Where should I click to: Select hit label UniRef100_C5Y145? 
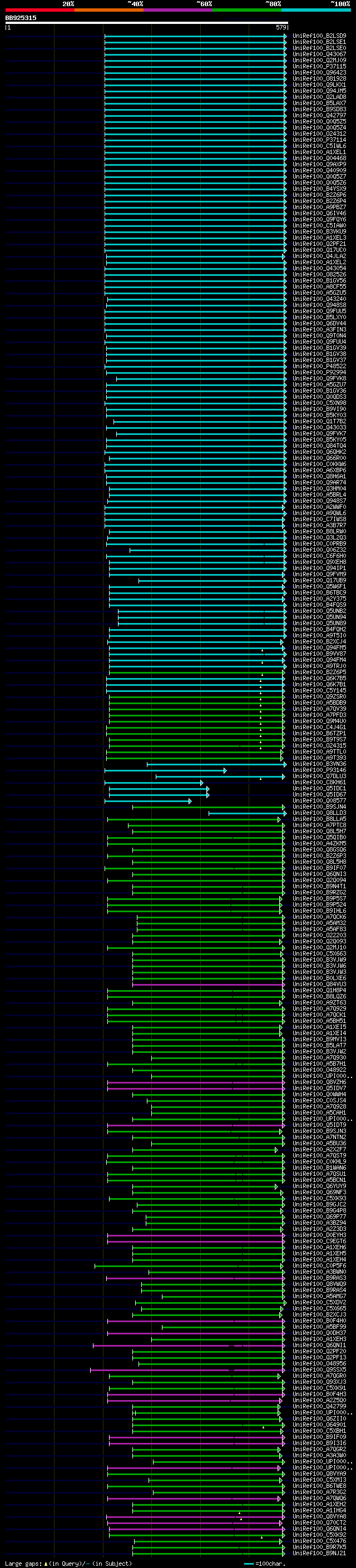(319, 690)
